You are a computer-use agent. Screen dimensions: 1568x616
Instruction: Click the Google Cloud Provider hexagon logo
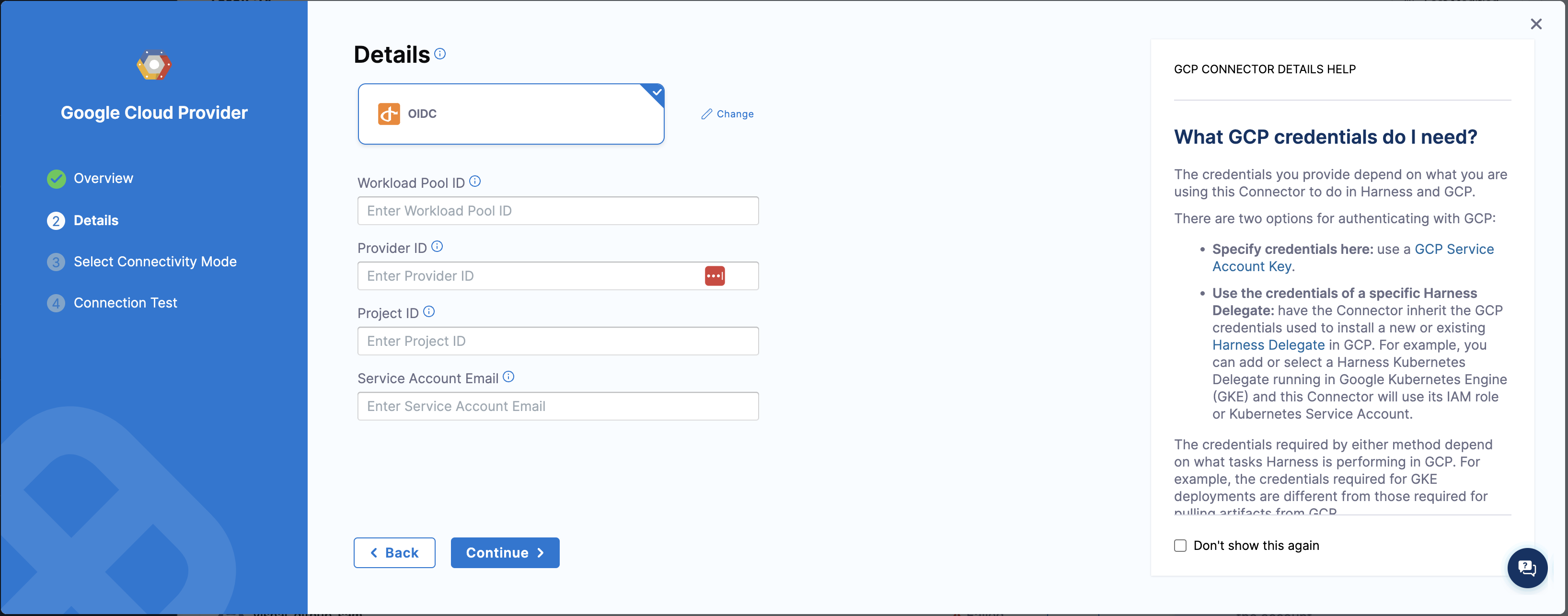pyautogui.click(x=154, y=65)
